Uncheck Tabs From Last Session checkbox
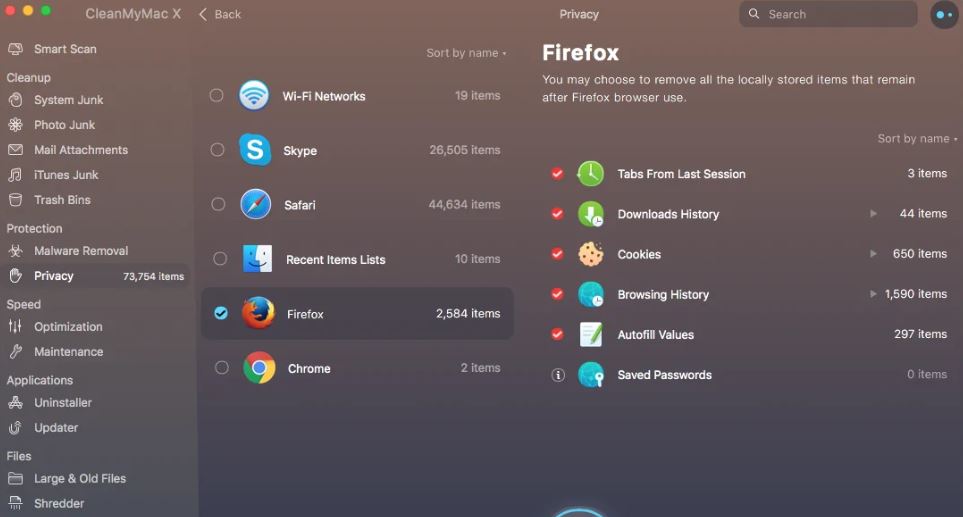The image size is (963, 517). point(557,174)
